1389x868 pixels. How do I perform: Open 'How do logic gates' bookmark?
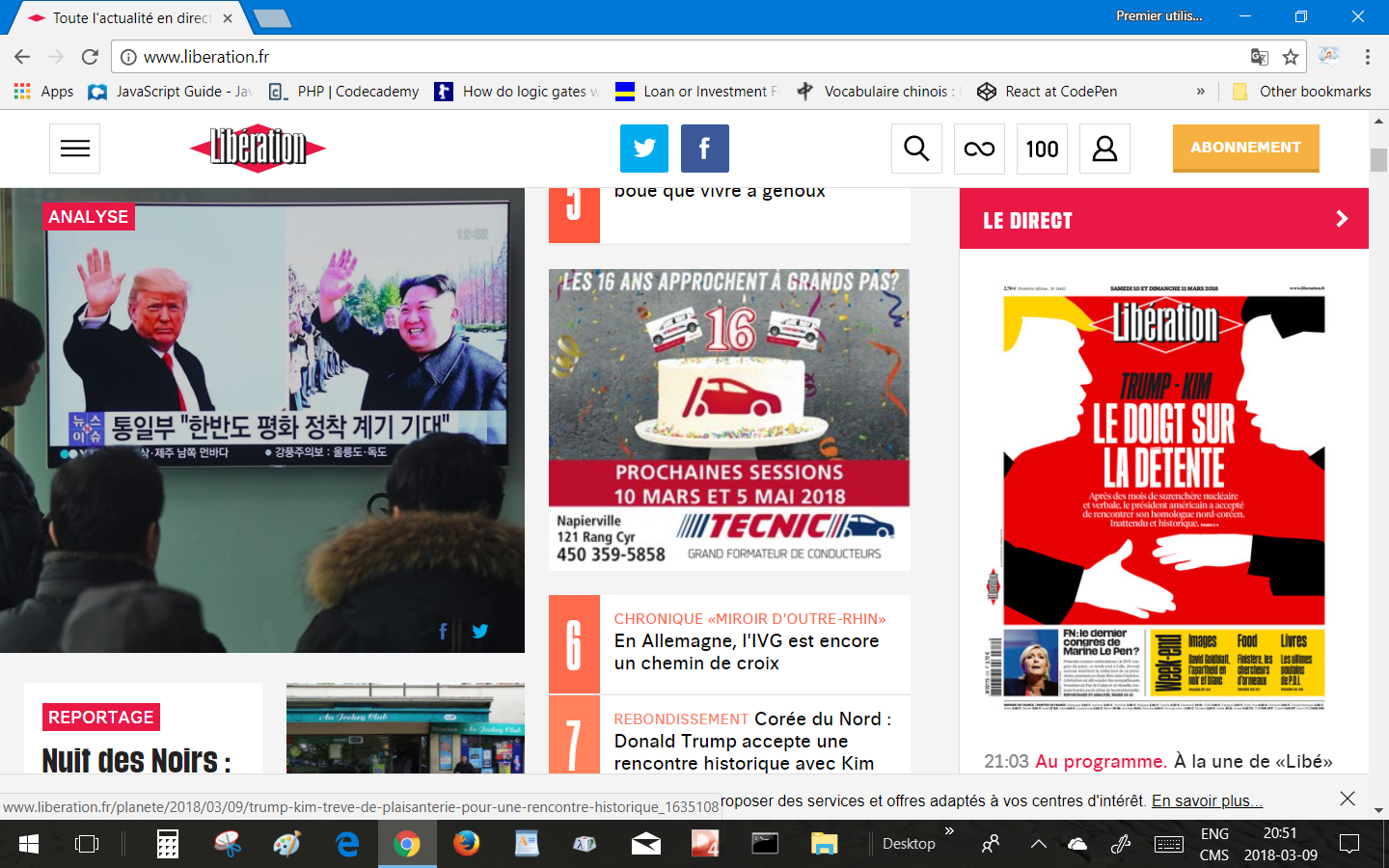[517, 92]
